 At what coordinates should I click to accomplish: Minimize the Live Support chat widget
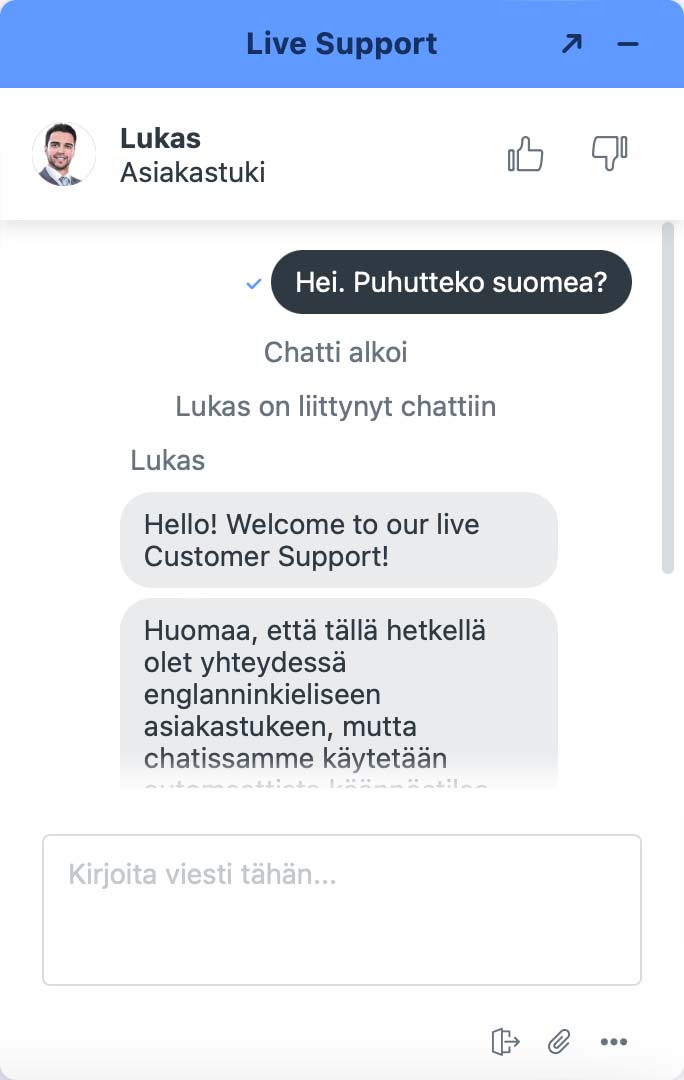(628, 44)
